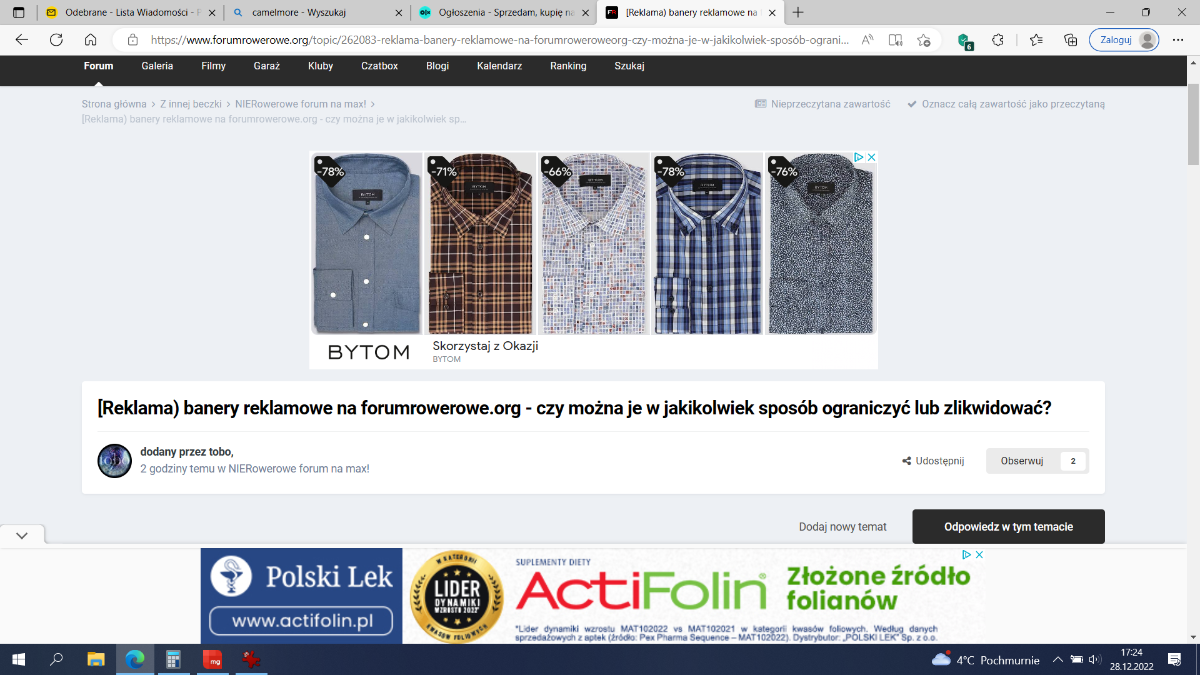Image resolution: width=1200 pixels, height=675 pixels.
Task: Close the ActiFolin bottom advertisement
Action: pyautogui.click(x=980, y=555)
